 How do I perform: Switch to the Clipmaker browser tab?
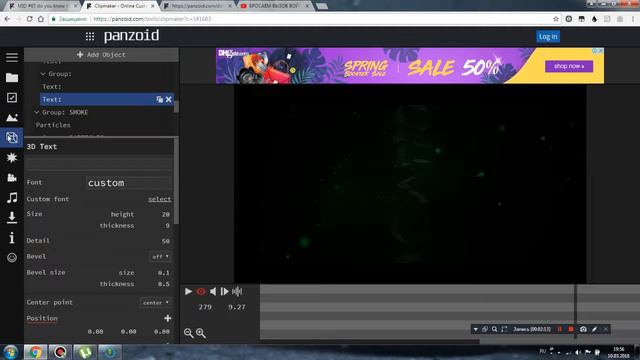pos(120,6)
